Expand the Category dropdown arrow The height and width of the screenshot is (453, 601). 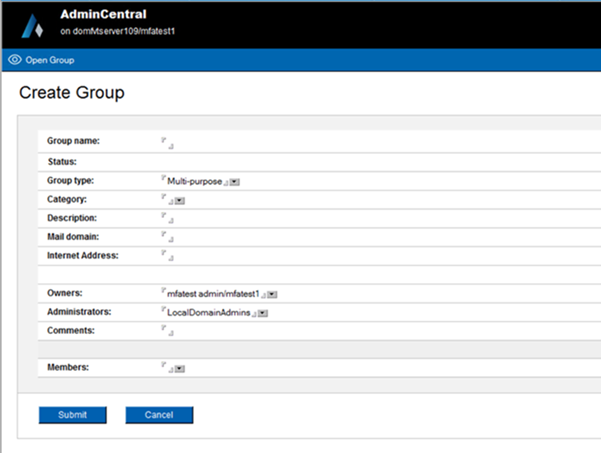pos(179,201)
